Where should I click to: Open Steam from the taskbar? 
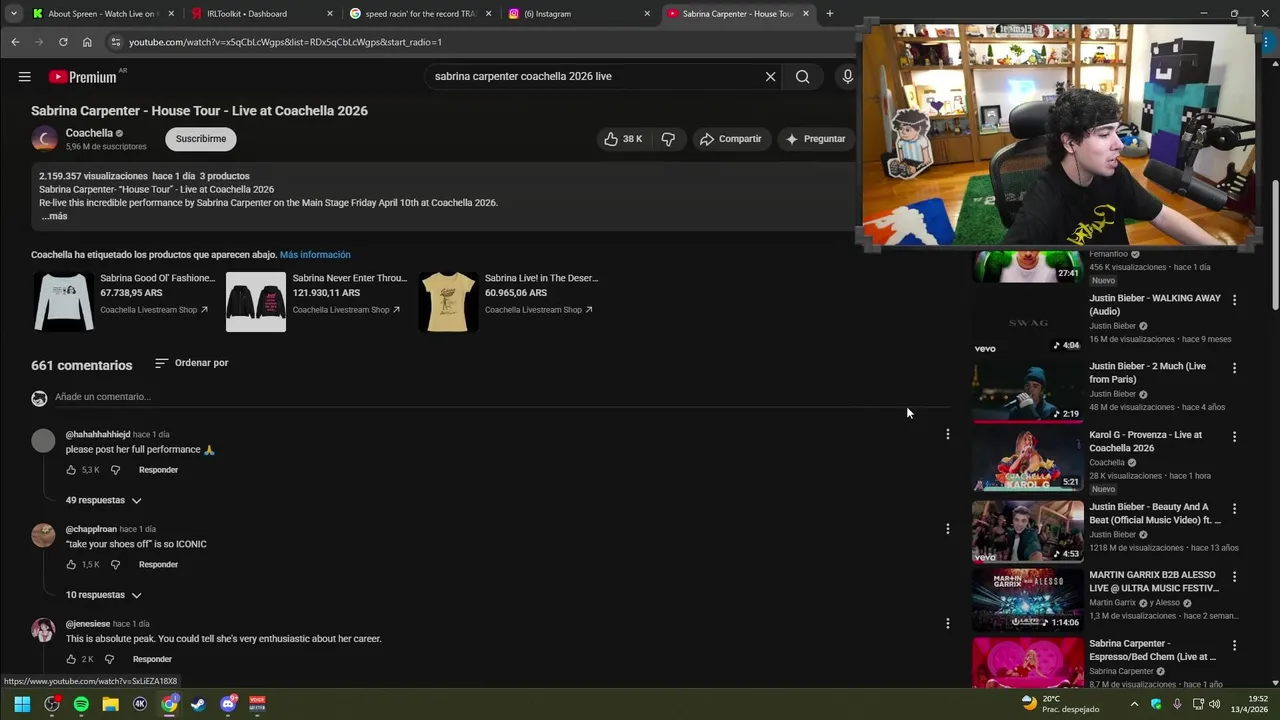[198, 704]
